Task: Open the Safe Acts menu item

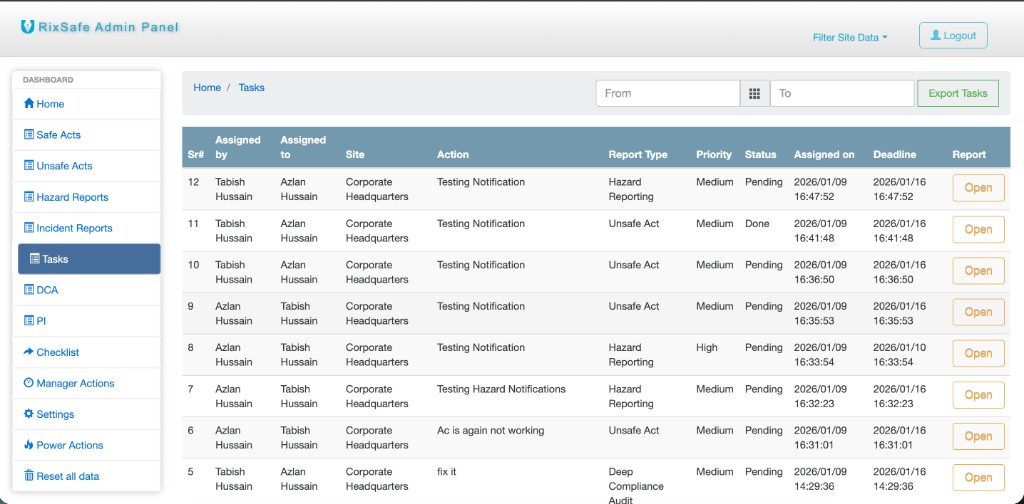Action: click(x=86, y=134)
